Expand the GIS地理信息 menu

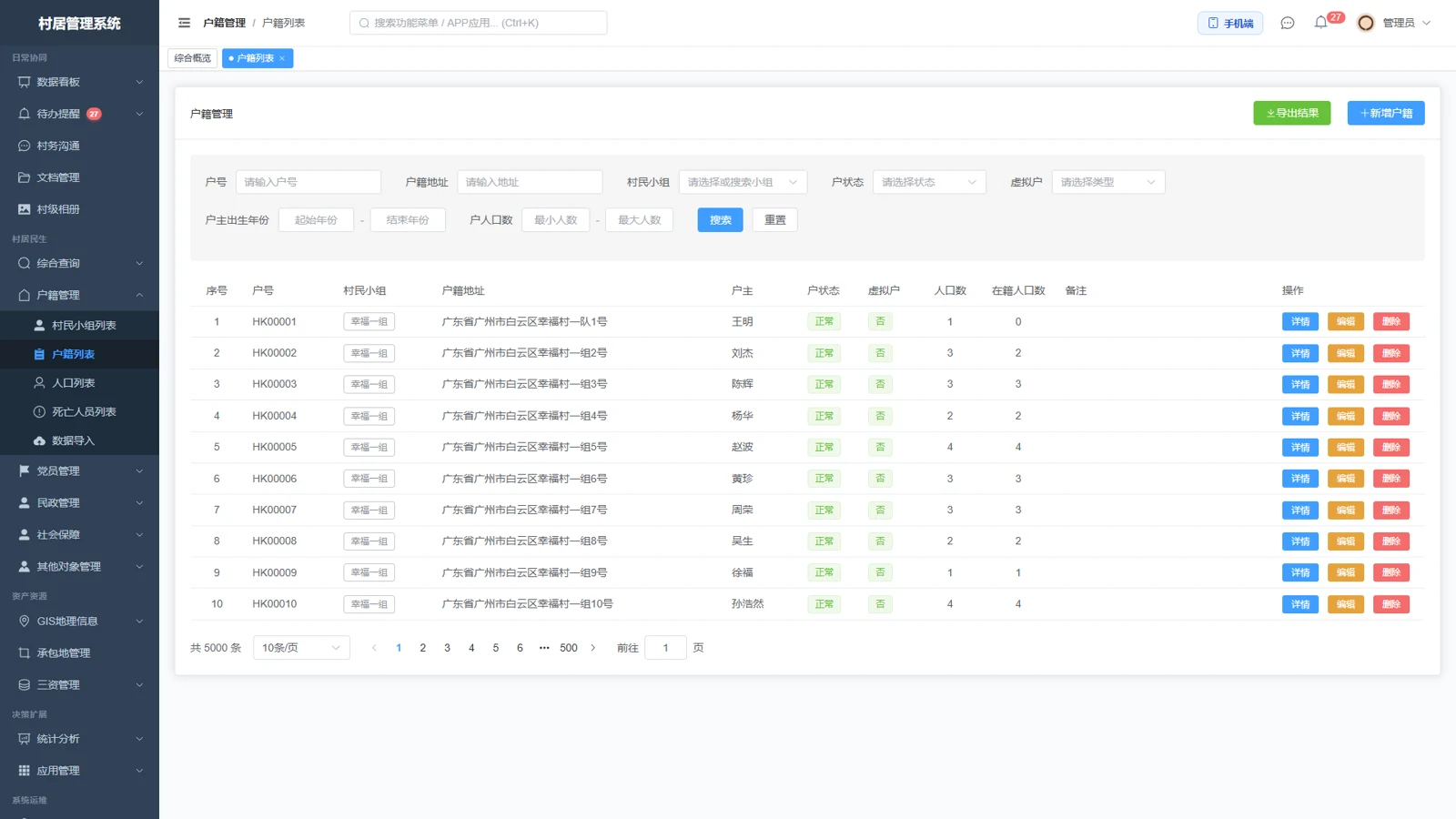79,621
